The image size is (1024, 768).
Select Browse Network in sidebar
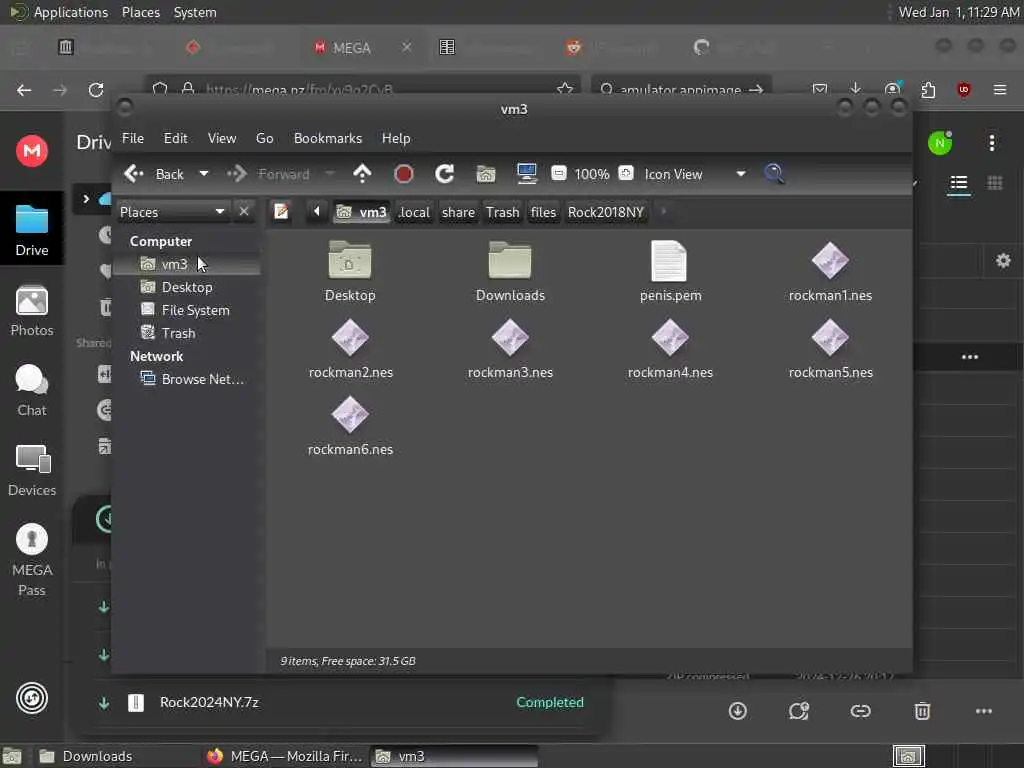pos(187,379)
